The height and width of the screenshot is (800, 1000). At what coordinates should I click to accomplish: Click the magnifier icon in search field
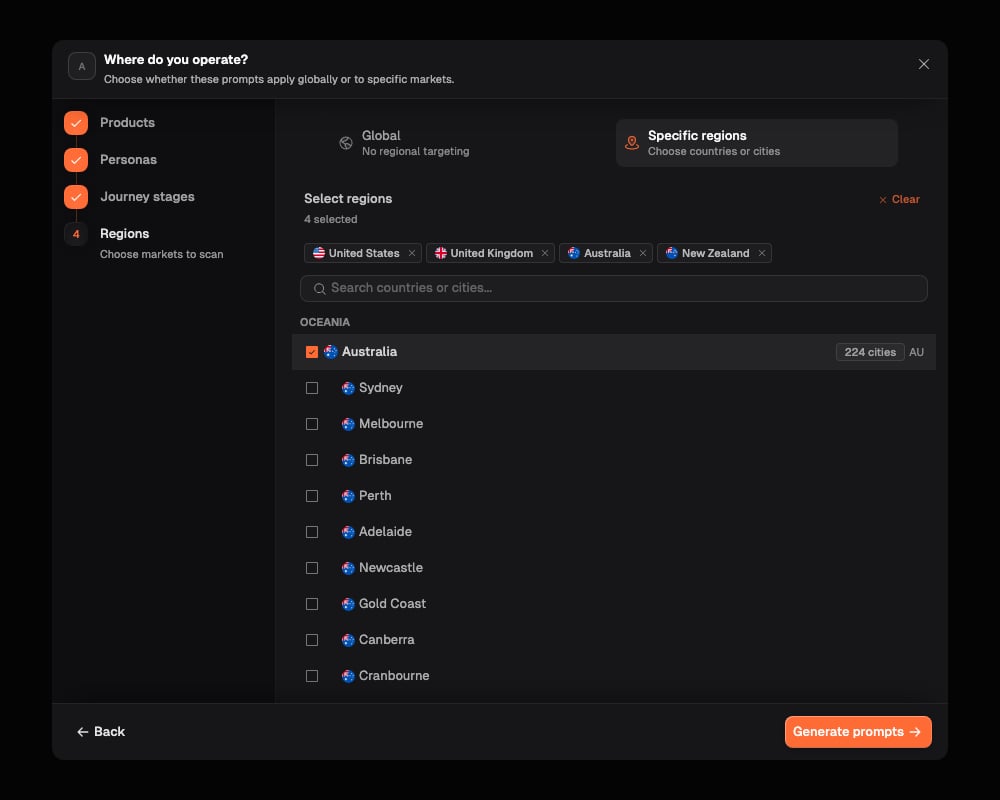pyautogui.click(x=320, y=288)
